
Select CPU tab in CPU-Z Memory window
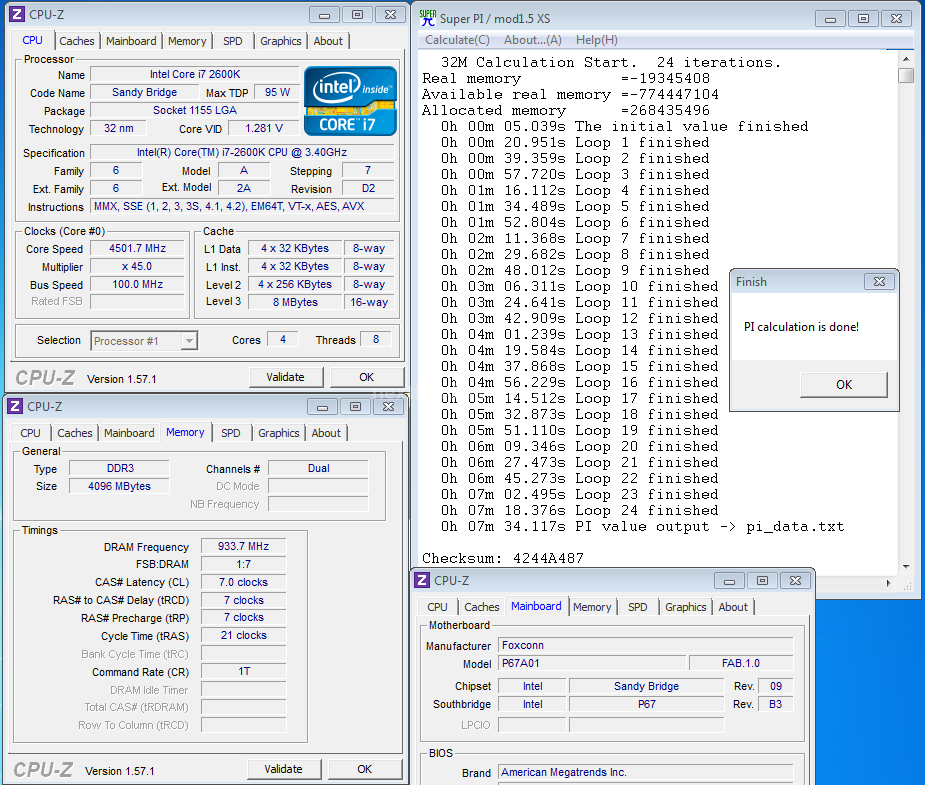(x=30, y=433)
